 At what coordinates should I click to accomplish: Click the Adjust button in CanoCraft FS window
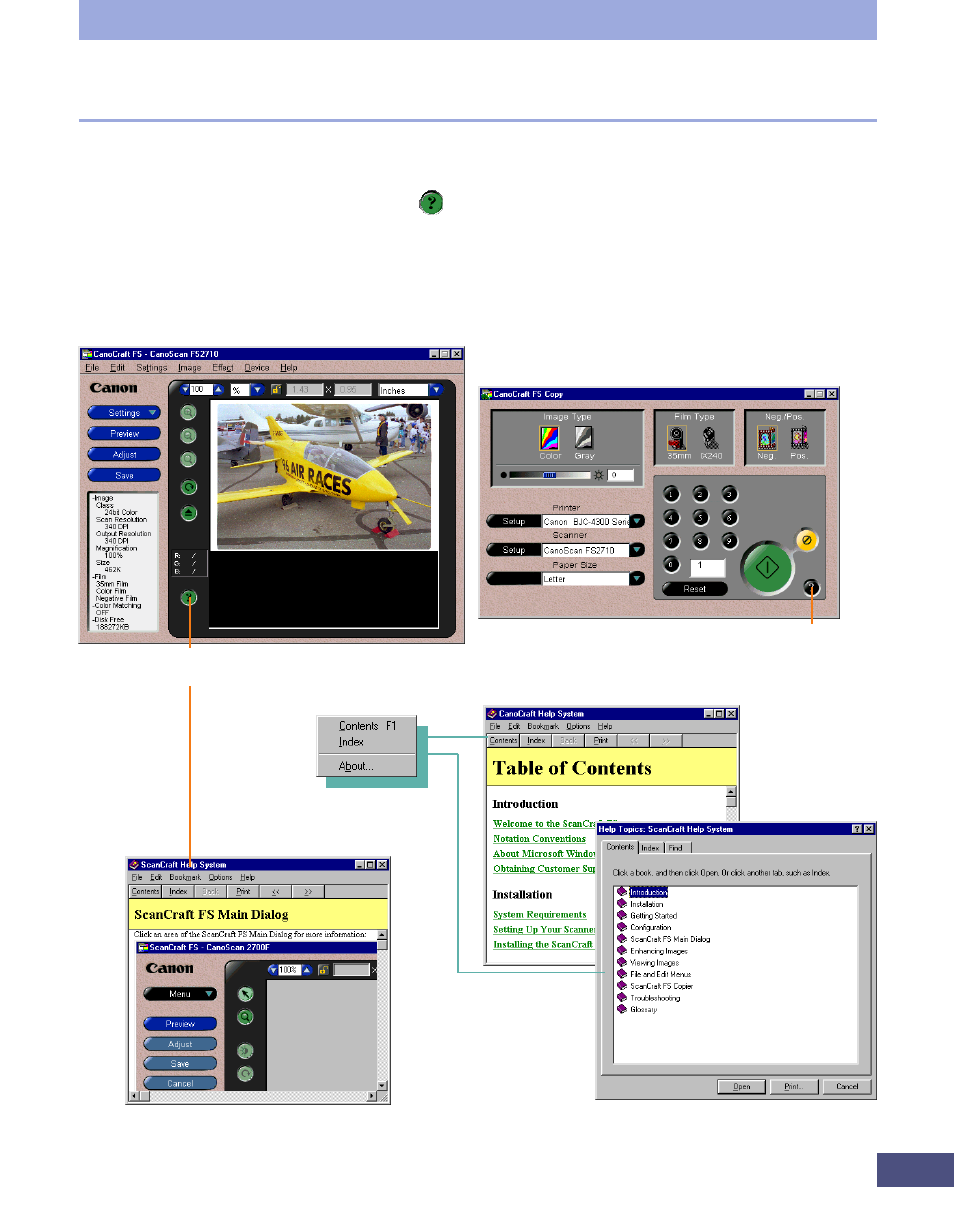124,454
